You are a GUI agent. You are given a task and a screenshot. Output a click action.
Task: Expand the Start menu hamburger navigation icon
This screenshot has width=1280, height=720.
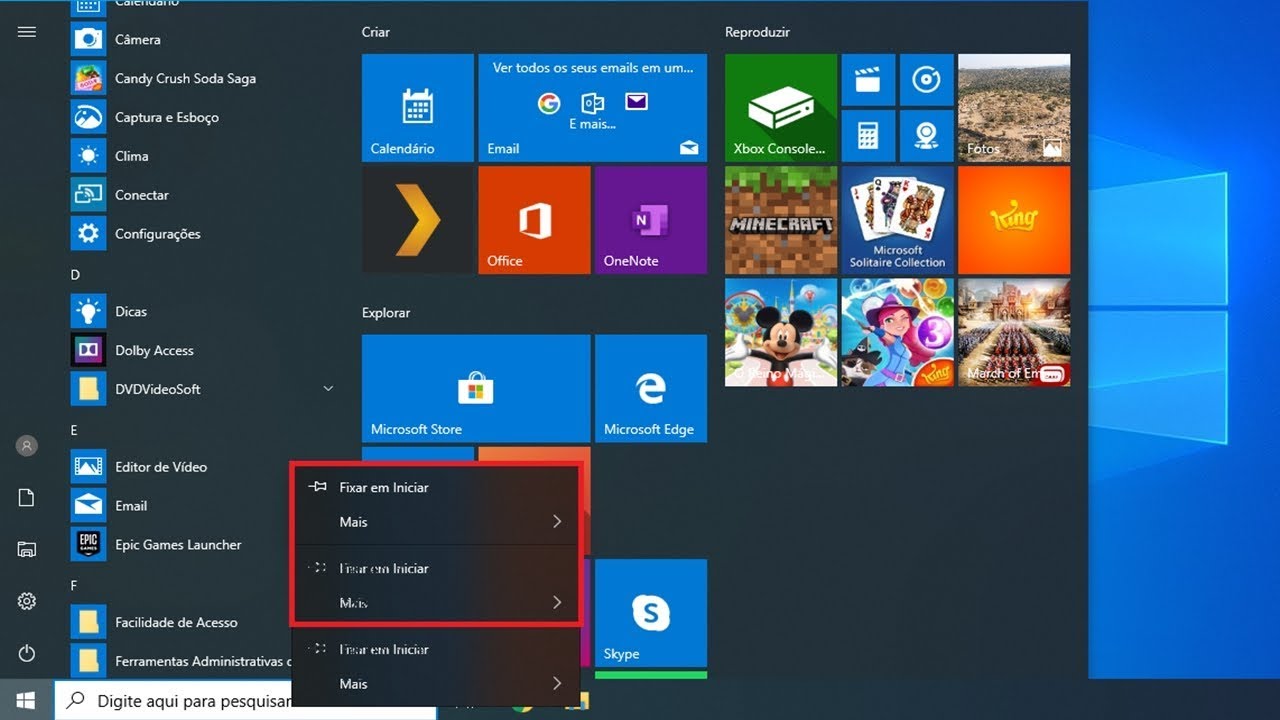27,32
